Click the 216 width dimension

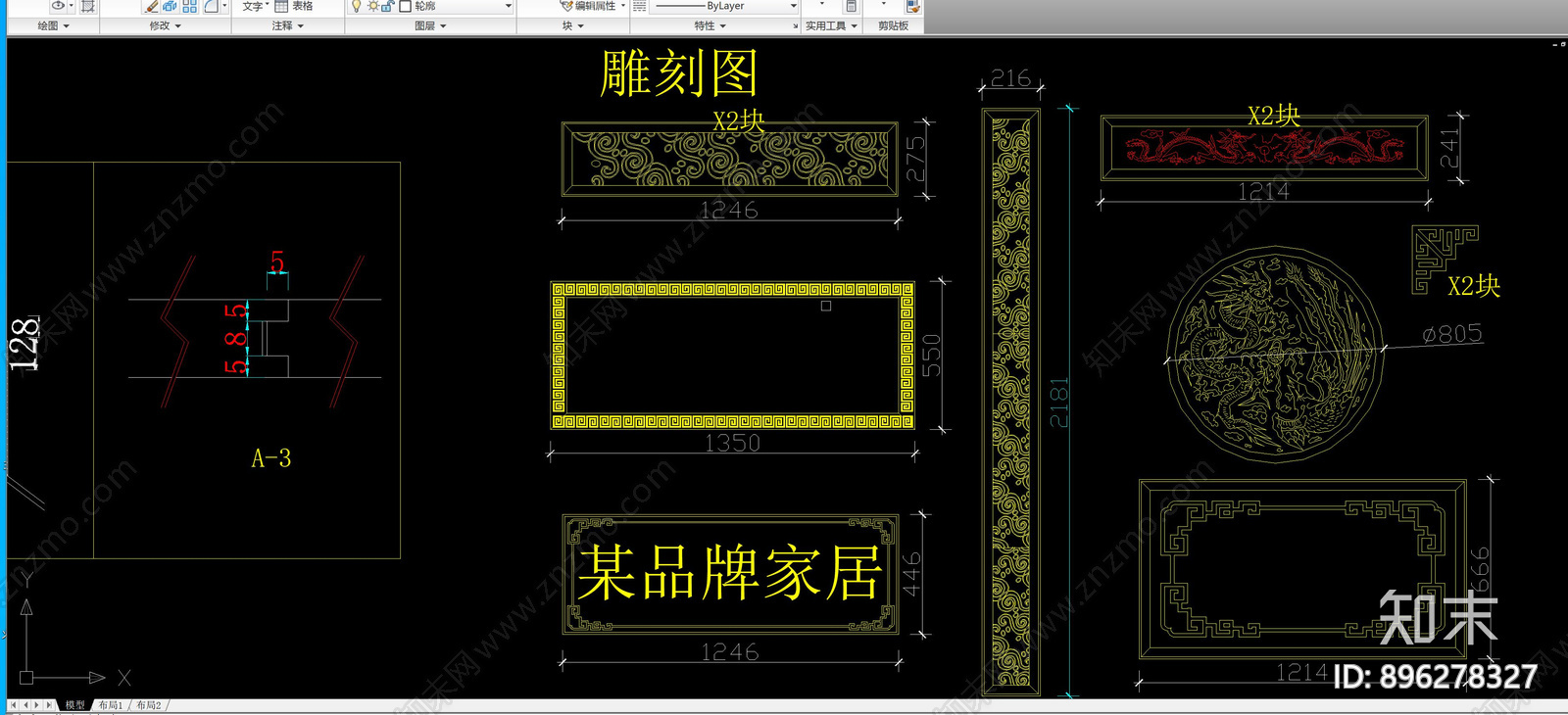pyautogui.click(x=1010, y=77)
